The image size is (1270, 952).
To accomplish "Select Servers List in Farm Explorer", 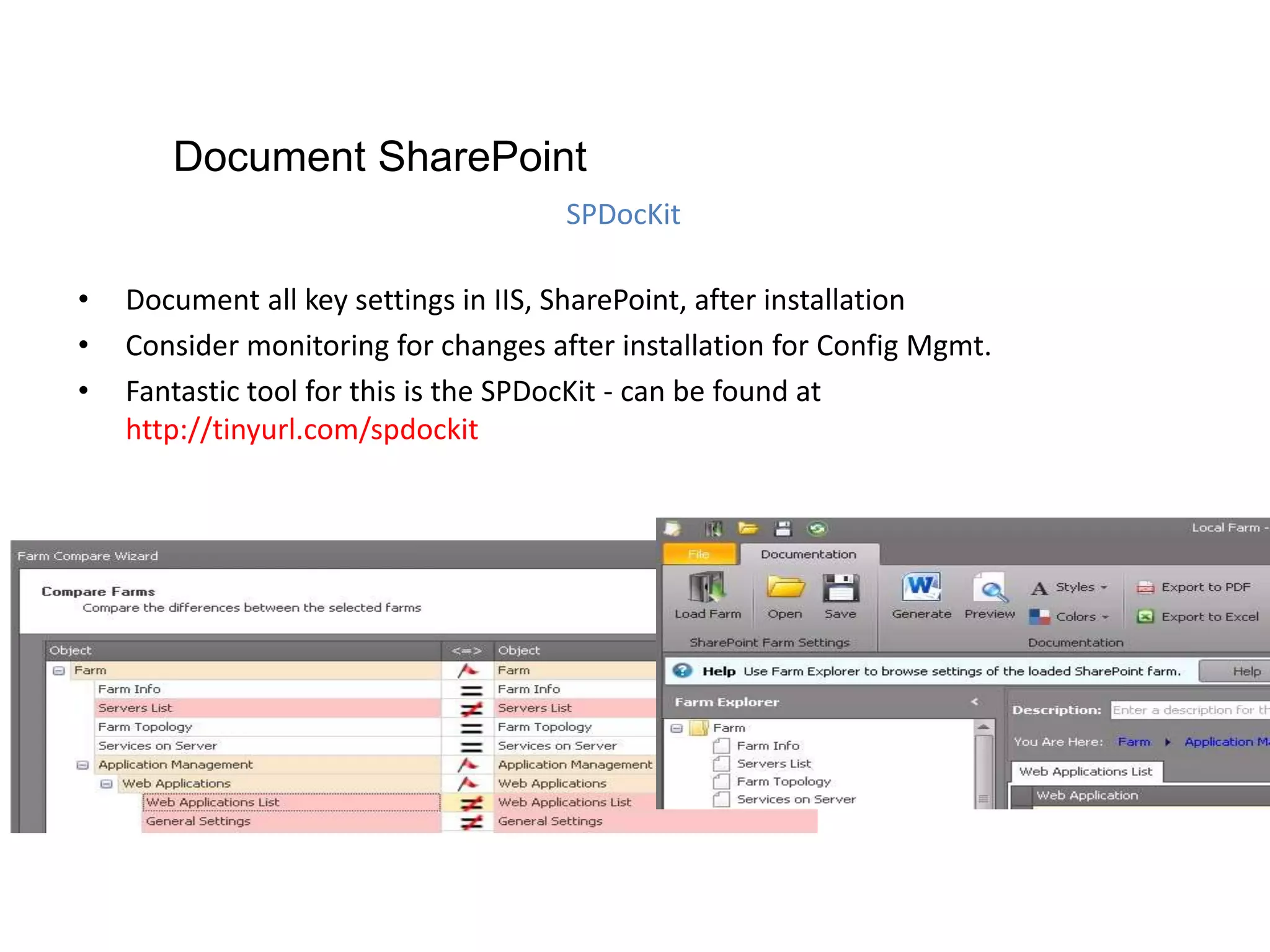I will click(x=774, y=764).
